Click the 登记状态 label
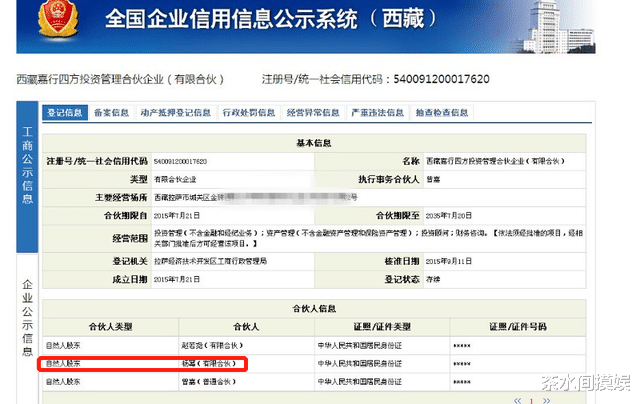 tap(402, 280)
